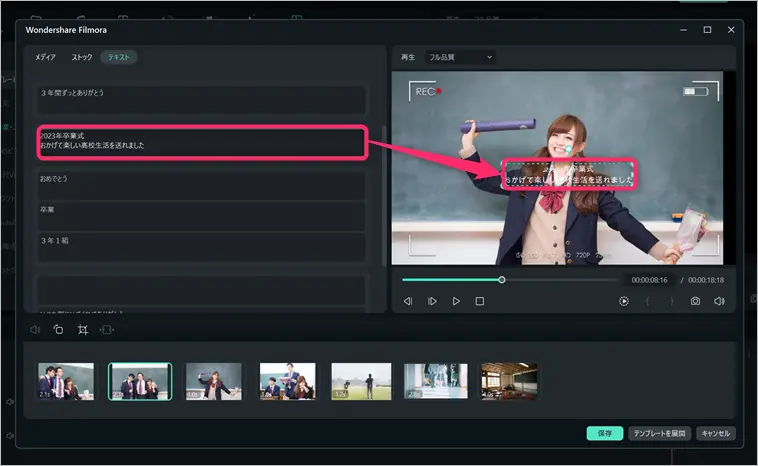
Task: Select the 卒業 text entry
Action: pyautogui.click(x=202, y=216)
